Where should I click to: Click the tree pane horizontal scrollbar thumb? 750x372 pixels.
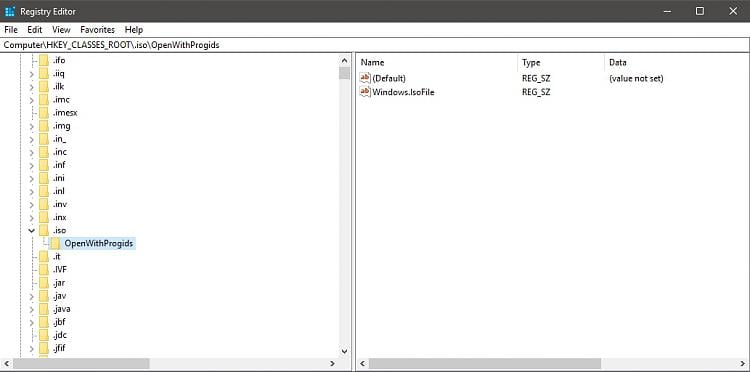click(81, 364)
